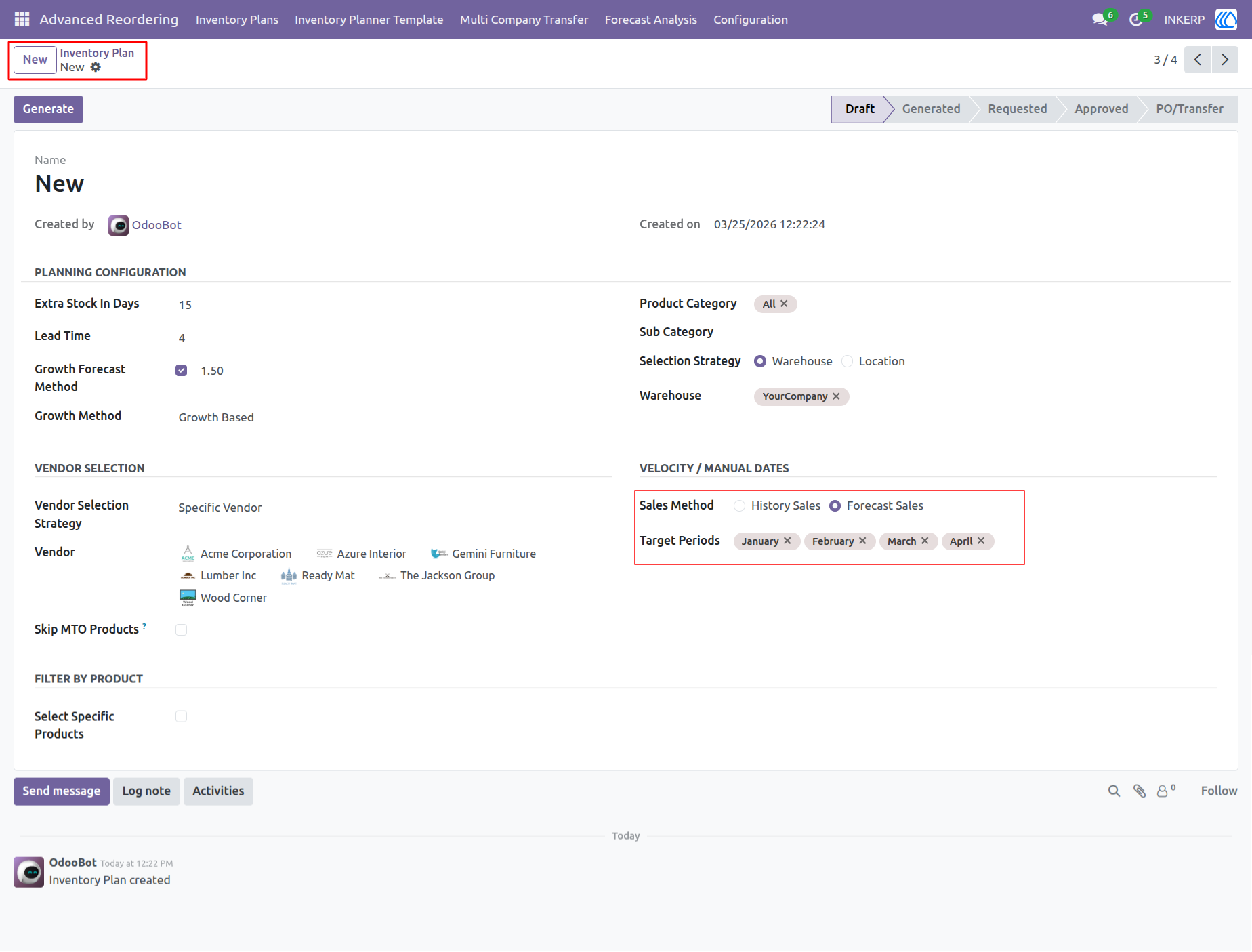The image size is (1252, 952).
Task: Click the Lead Time value field
Action: click(393, 337)
